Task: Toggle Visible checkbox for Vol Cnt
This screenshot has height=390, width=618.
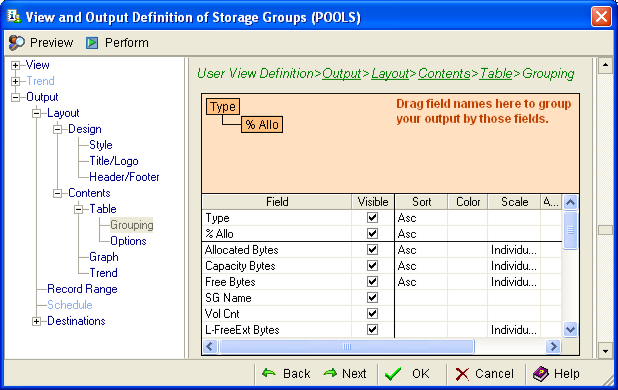Action: [x=372, y=314]
